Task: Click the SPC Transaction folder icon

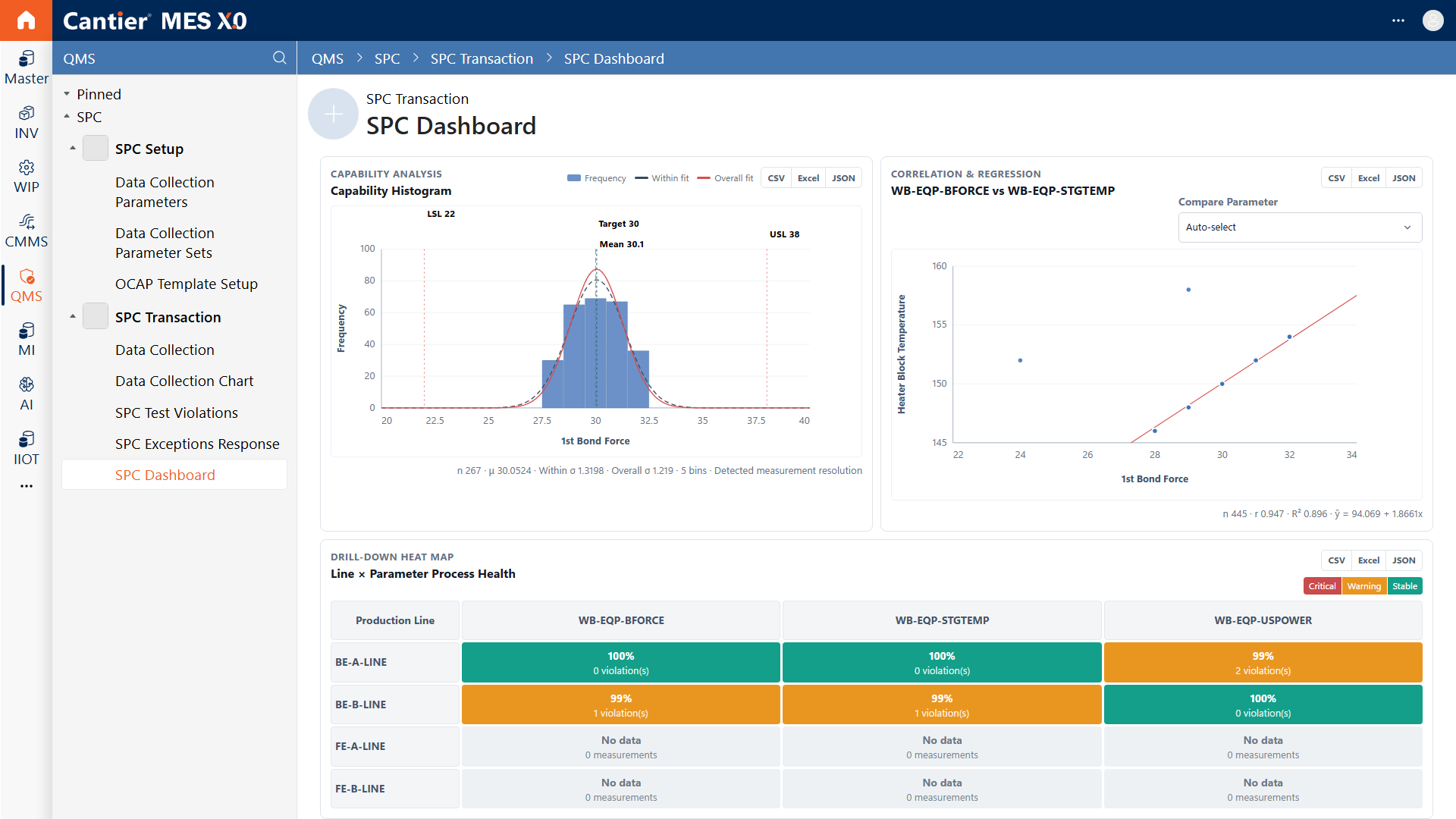Action: point(96,316)
